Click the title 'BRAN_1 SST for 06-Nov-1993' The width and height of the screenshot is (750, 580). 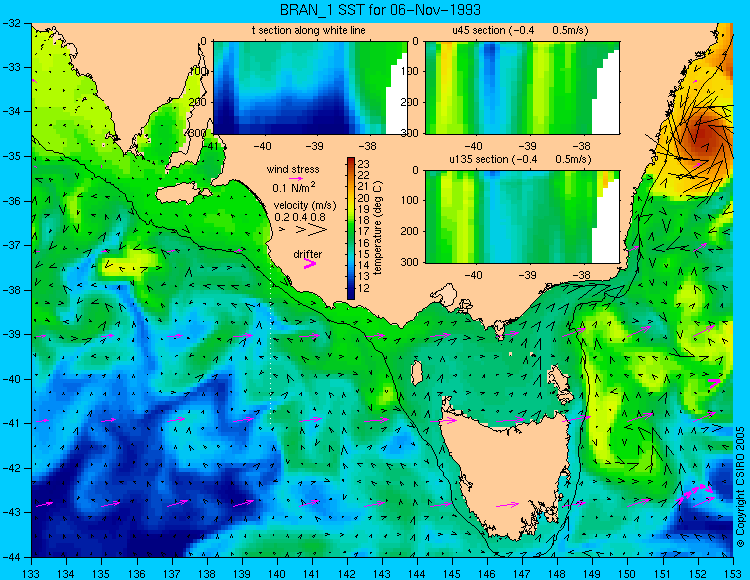pyautogui.click(x=380, y=10)
